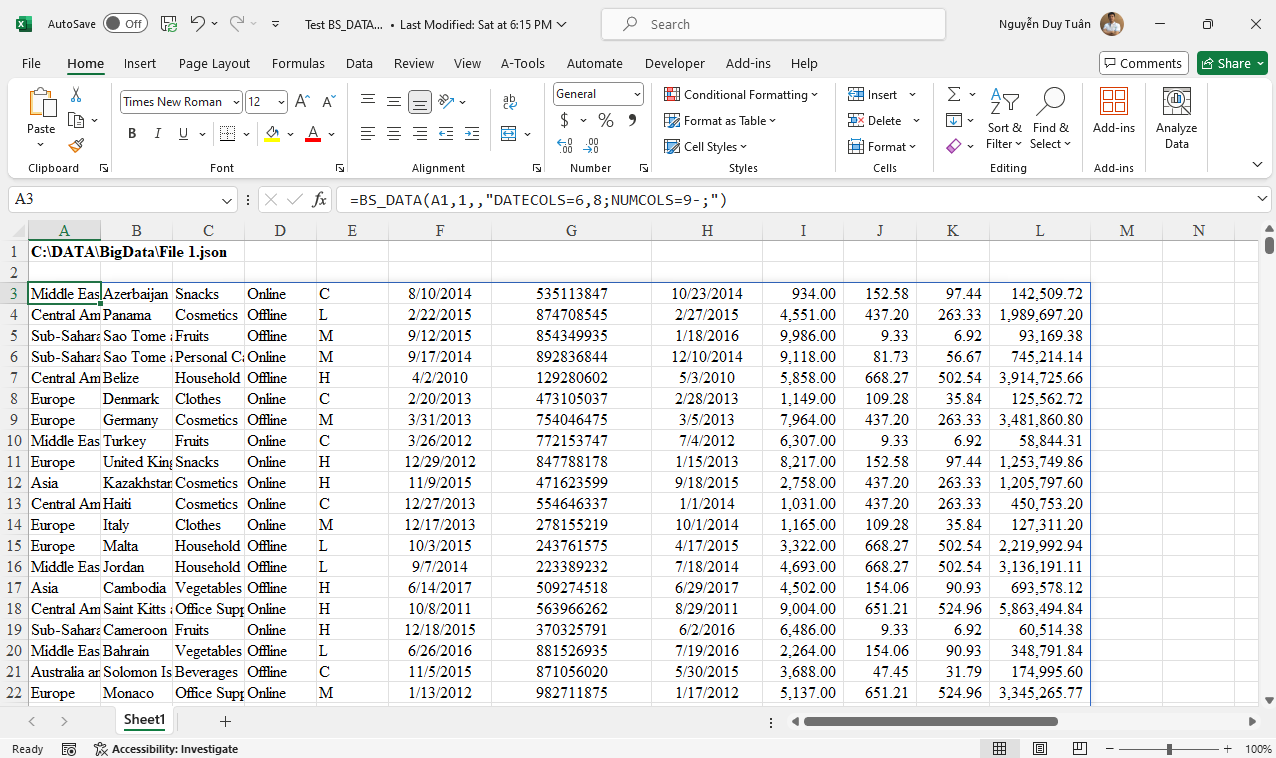Open the General number format dropdown

(637, 94)
